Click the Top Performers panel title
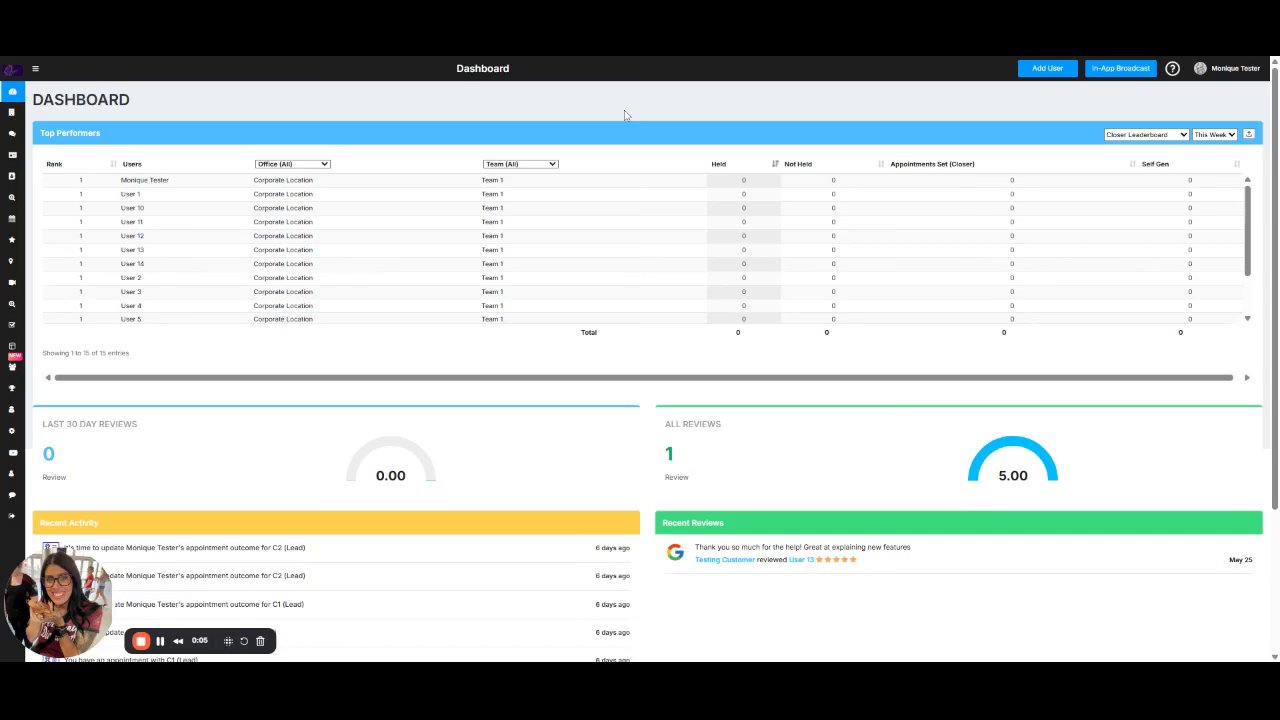The width and height of the screenshot is (1280, 720). 70,133
